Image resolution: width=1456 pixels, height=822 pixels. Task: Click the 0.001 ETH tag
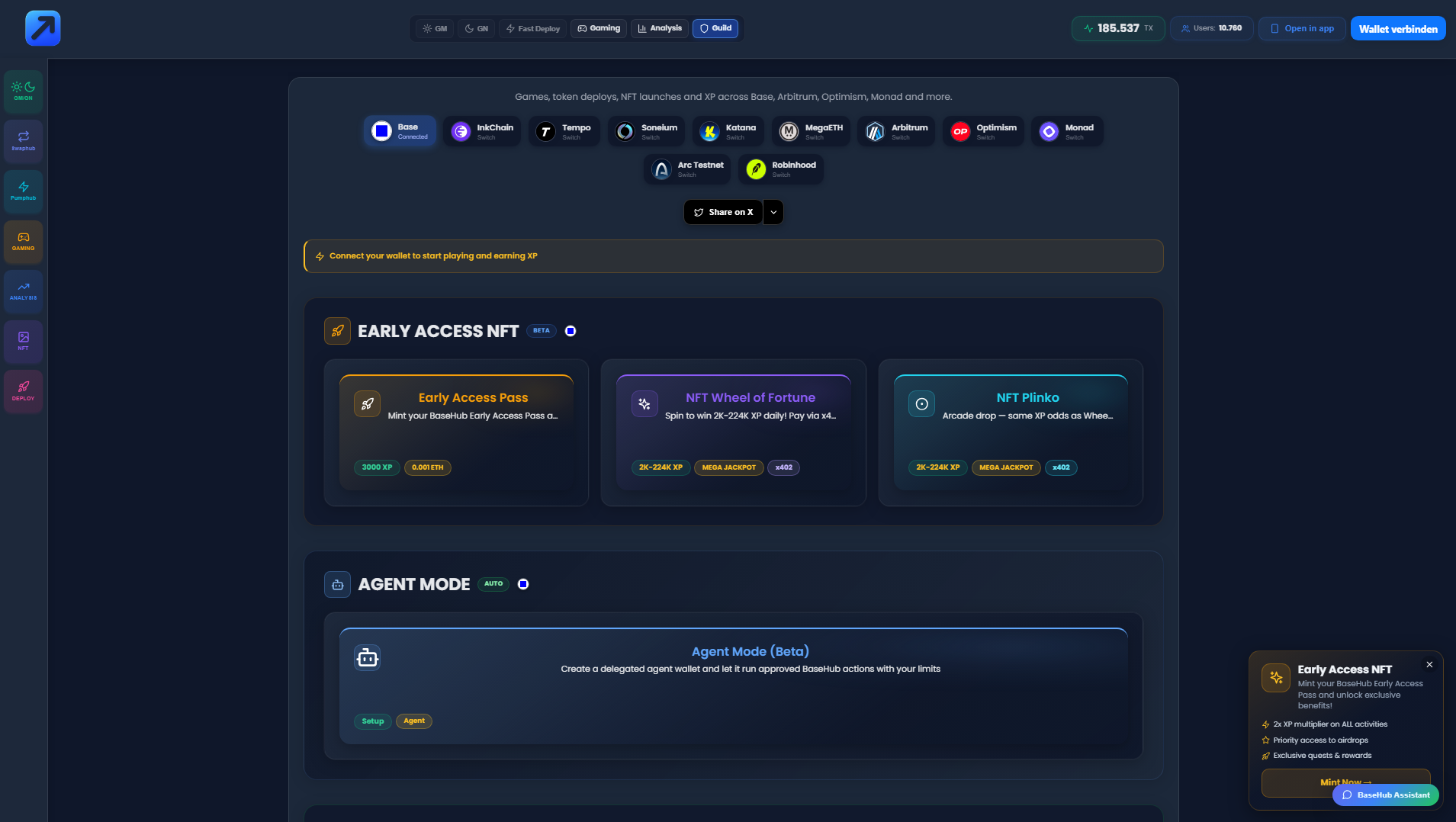(428, 467)
